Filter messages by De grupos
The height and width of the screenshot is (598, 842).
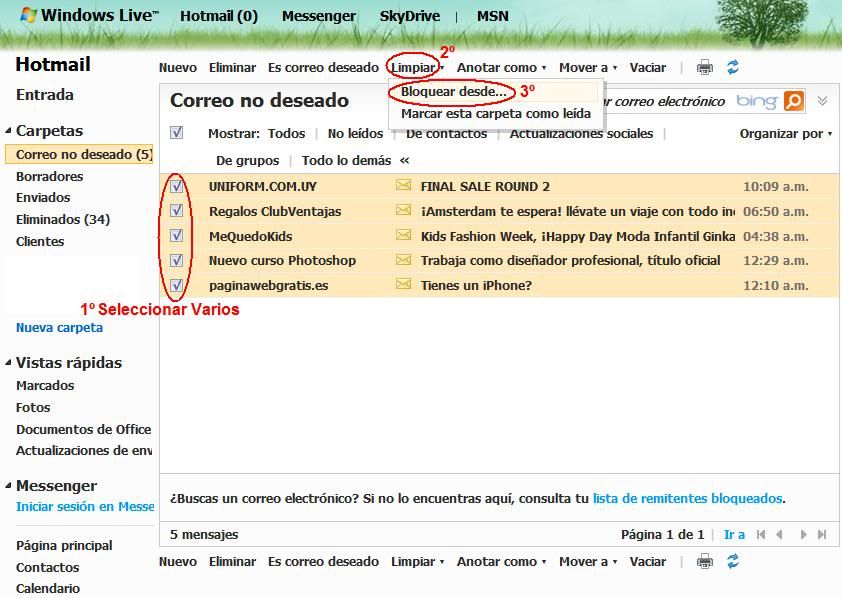point(248,160)
